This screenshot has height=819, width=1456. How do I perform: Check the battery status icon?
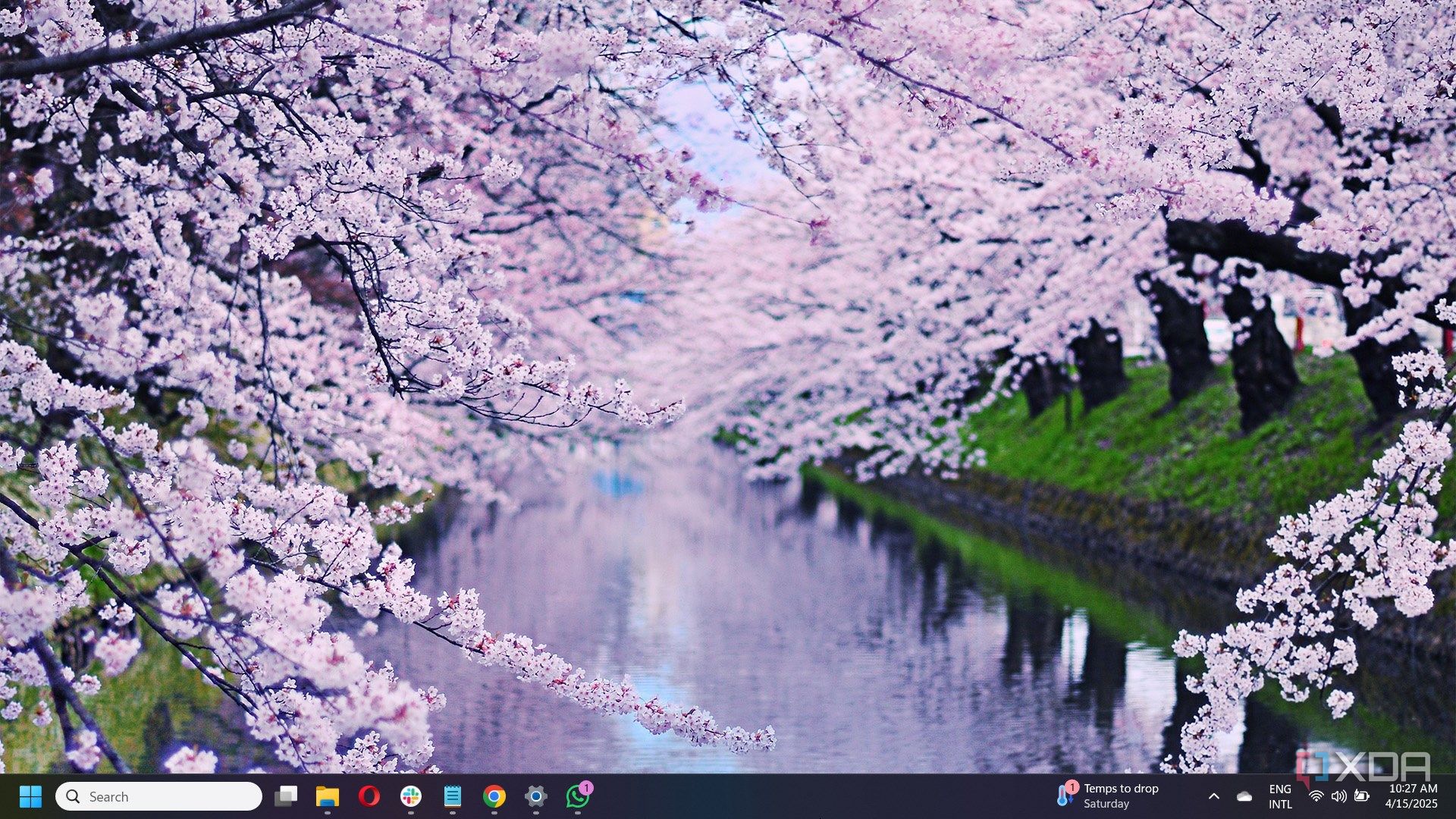(1362, 796)
